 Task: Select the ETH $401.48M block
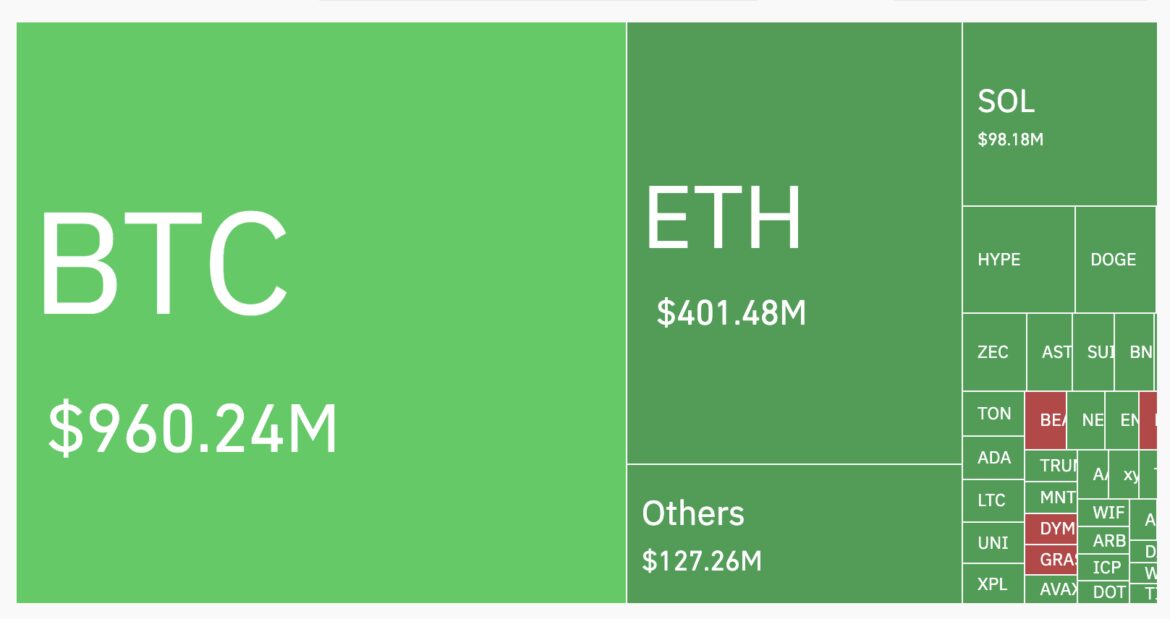click(x=794, y=243)
